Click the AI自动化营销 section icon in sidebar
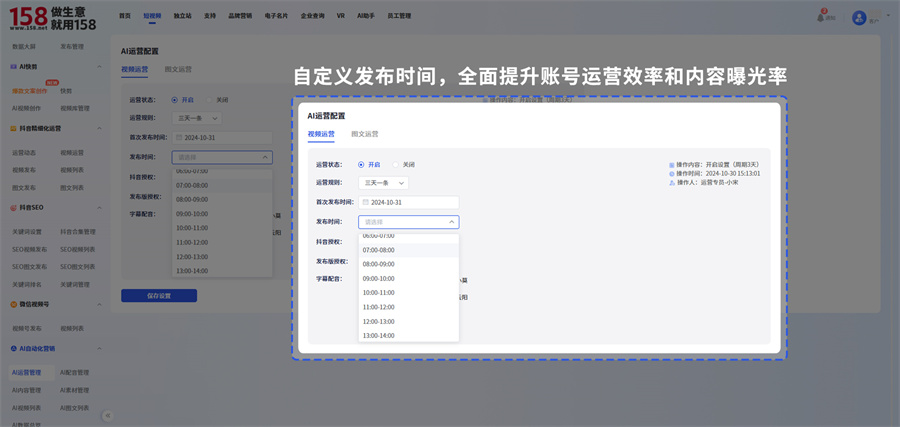The width and height of the screenshot is (900, 427). (x=15, y=348)
